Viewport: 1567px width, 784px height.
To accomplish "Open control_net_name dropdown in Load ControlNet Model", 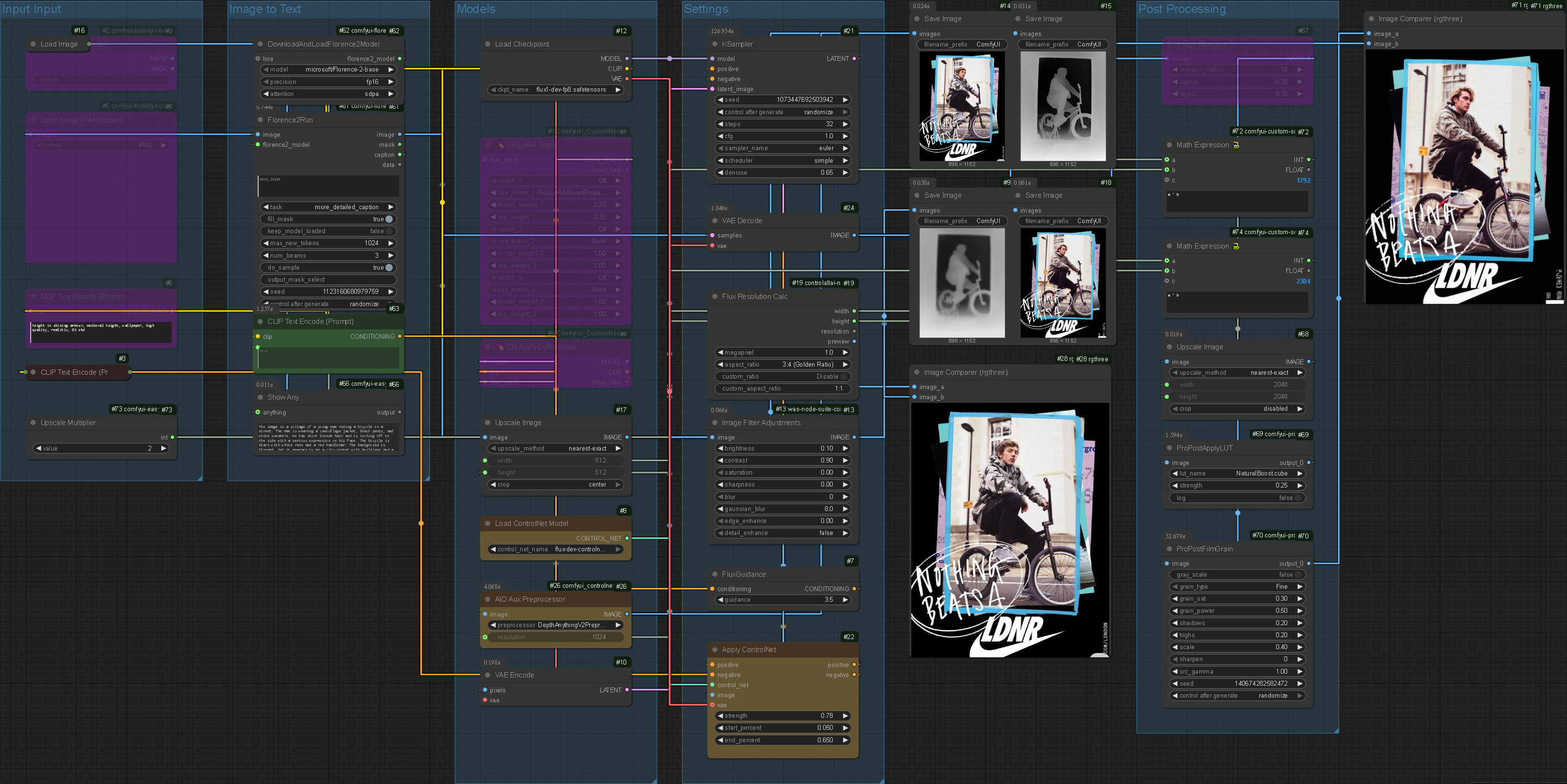I will tap(556, 549).
